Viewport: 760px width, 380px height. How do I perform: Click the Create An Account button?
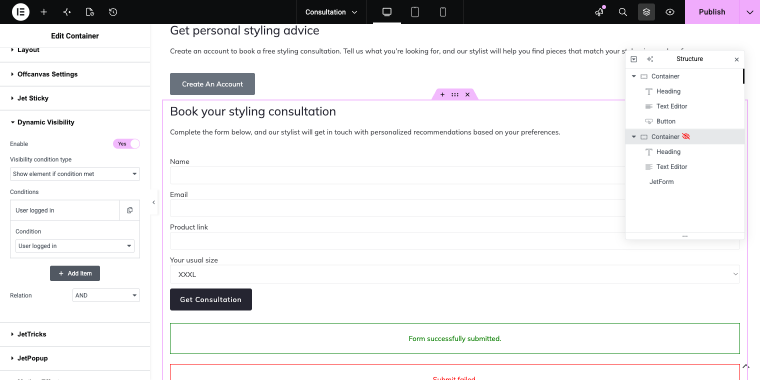coord(212,84)
